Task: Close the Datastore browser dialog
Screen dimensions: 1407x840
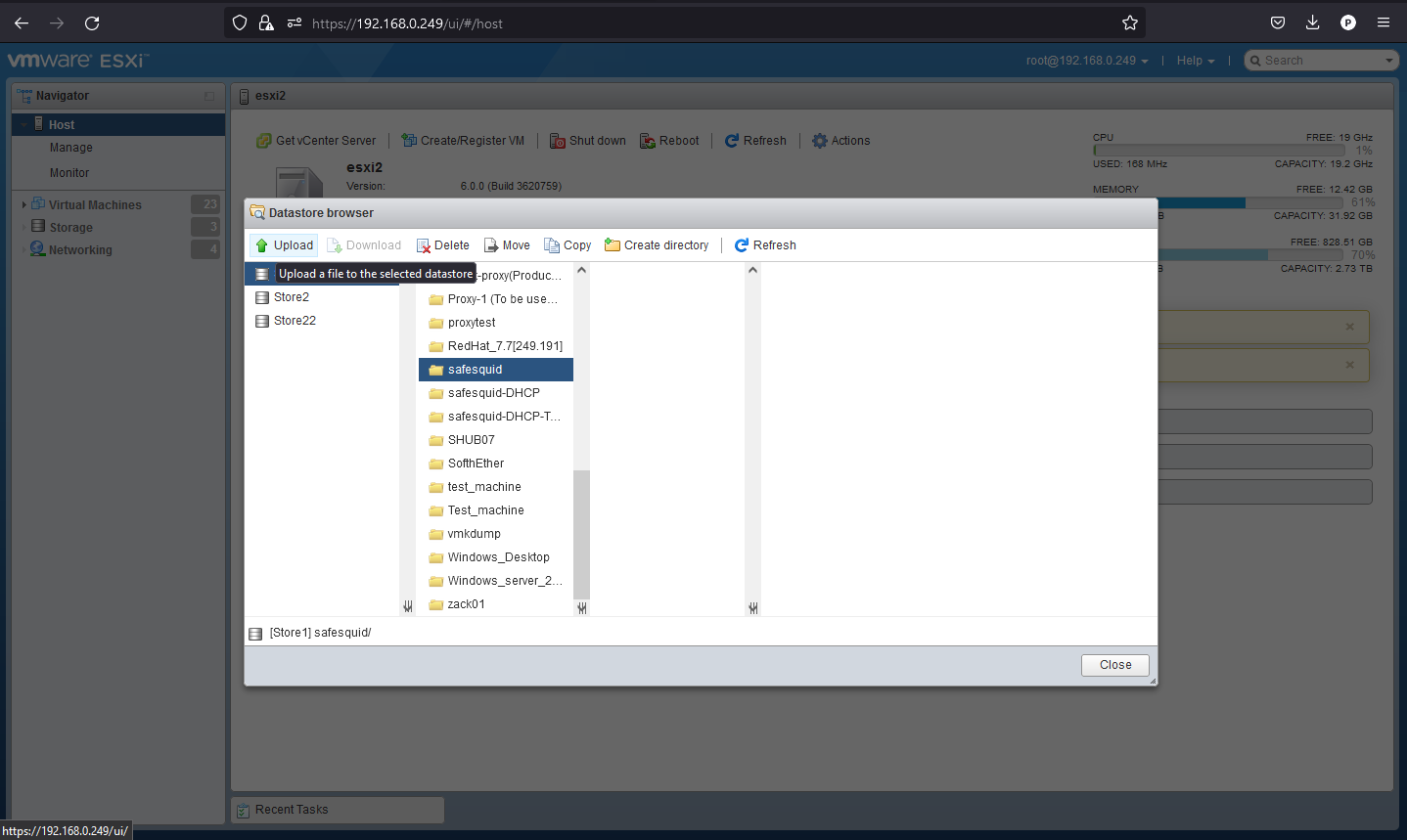Action: point(1115,665)
